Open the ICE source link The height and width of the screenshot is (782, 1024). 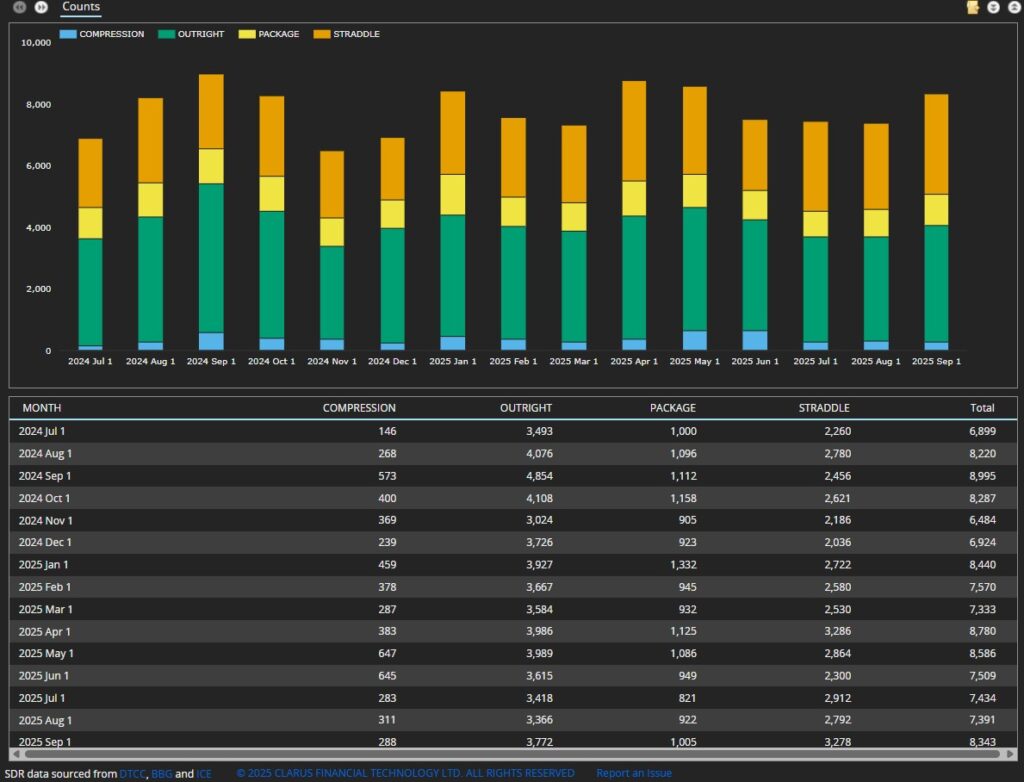click(x=204, y=773)
